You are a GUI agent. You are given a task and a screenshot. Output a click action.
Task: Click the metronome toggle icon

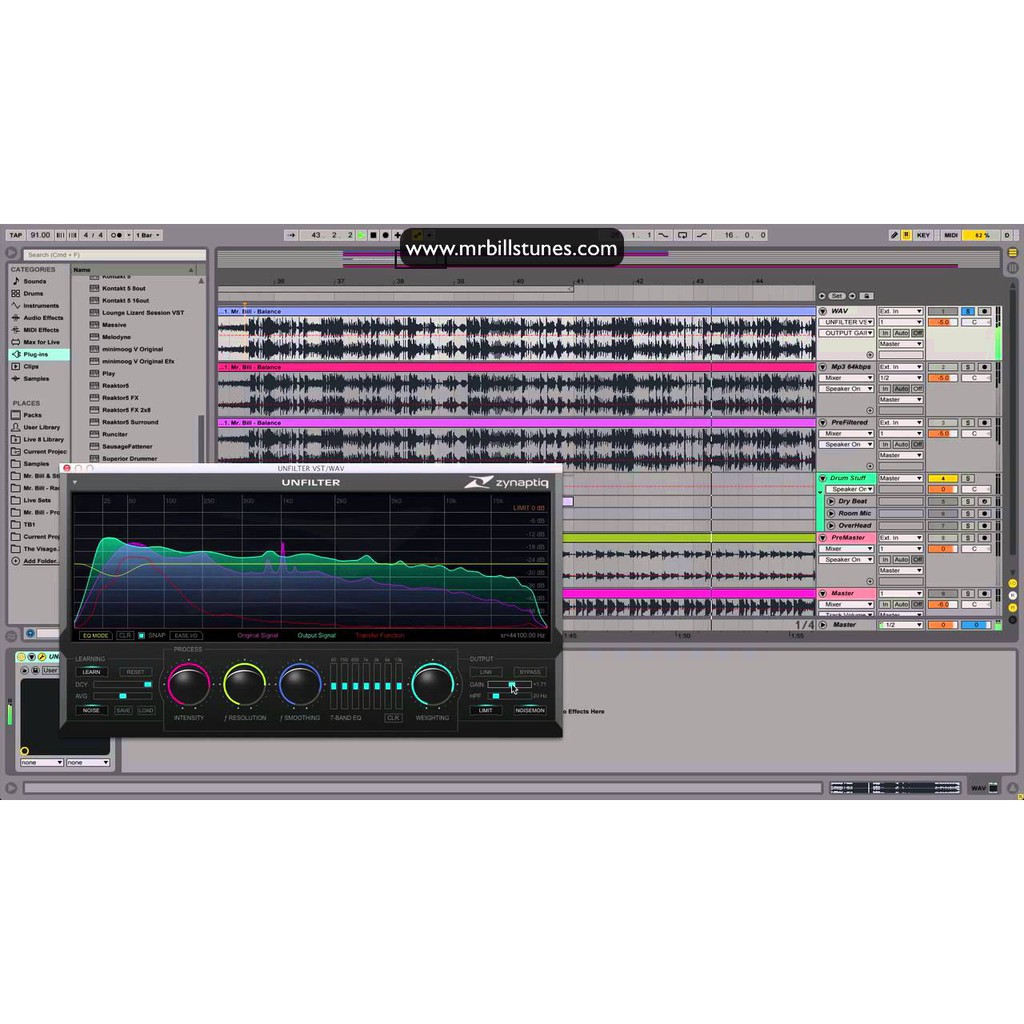click(x=116, y=235)
